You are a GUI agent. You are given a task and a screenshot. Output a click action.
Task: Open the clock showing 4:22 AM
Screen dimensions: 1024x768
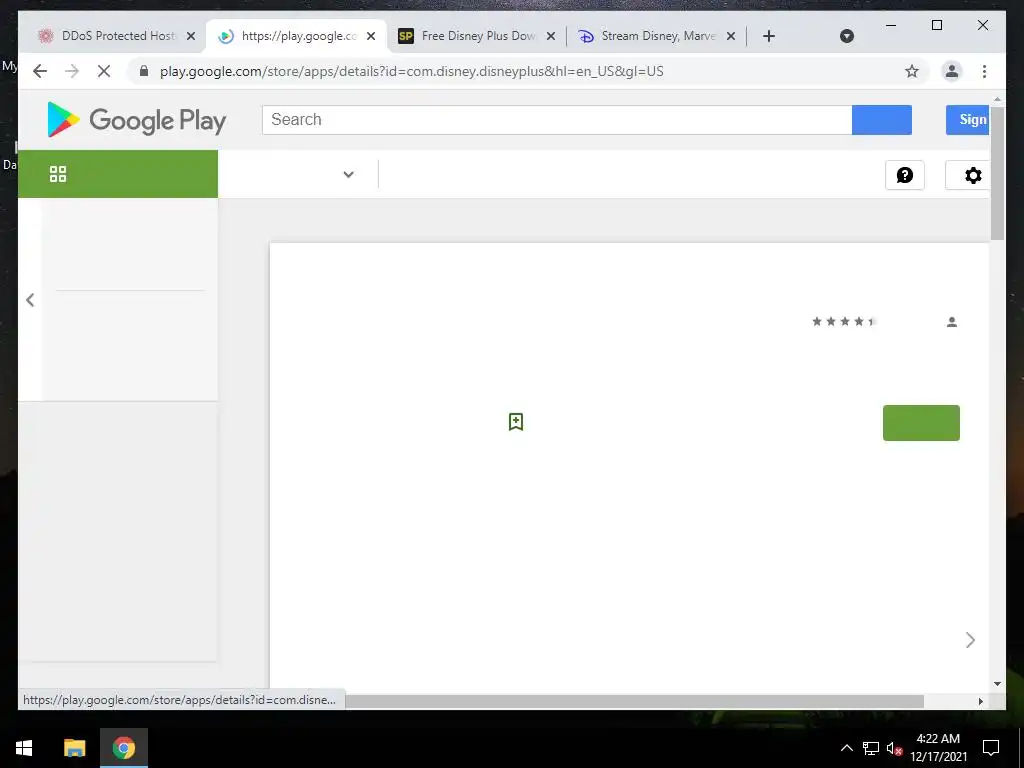[x=938, y=748]
